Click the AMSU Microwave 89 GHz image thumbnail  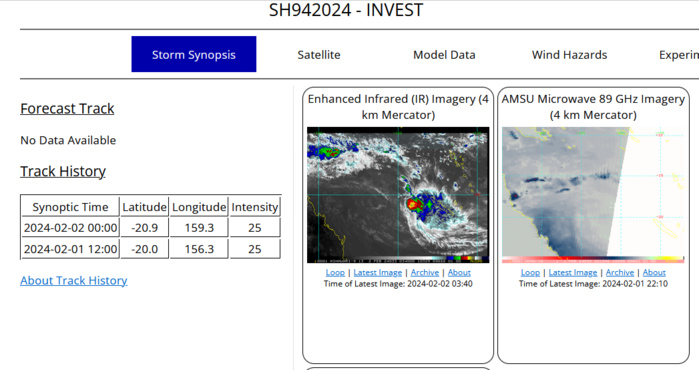point(593,195)
